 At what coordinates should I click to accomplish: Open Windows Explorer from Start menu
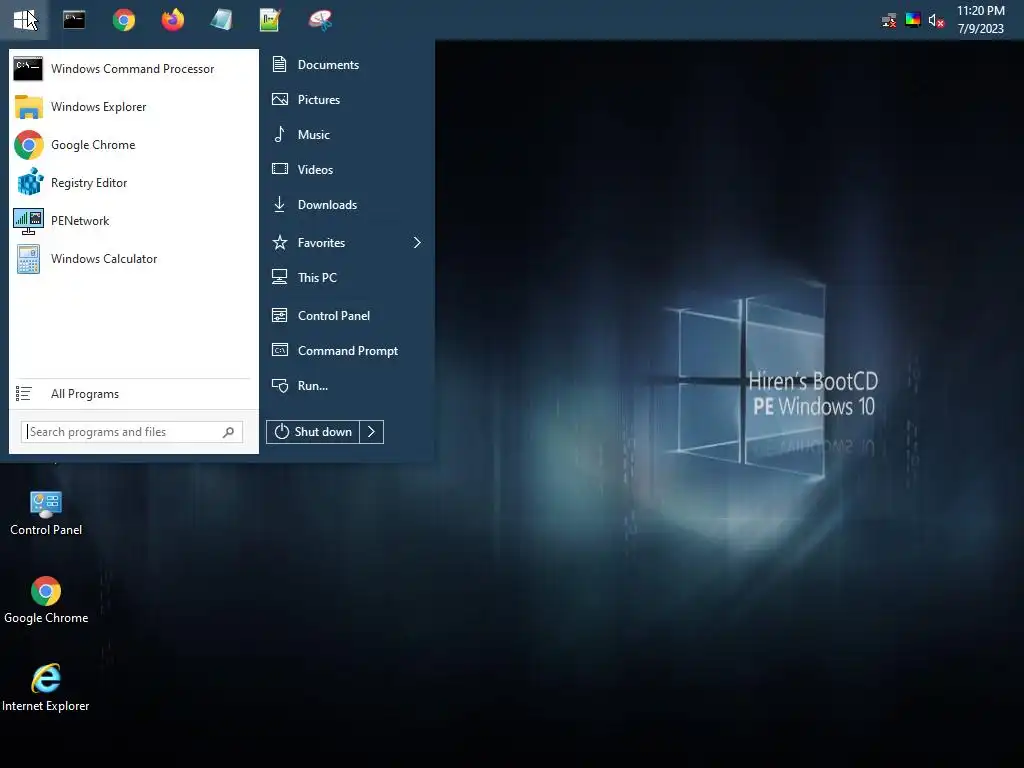click(134, 106)
